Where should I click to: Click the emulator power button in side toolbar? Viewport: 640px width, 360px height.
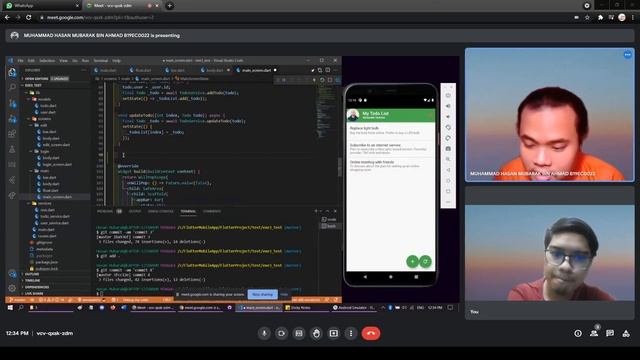tap(448, 96)
